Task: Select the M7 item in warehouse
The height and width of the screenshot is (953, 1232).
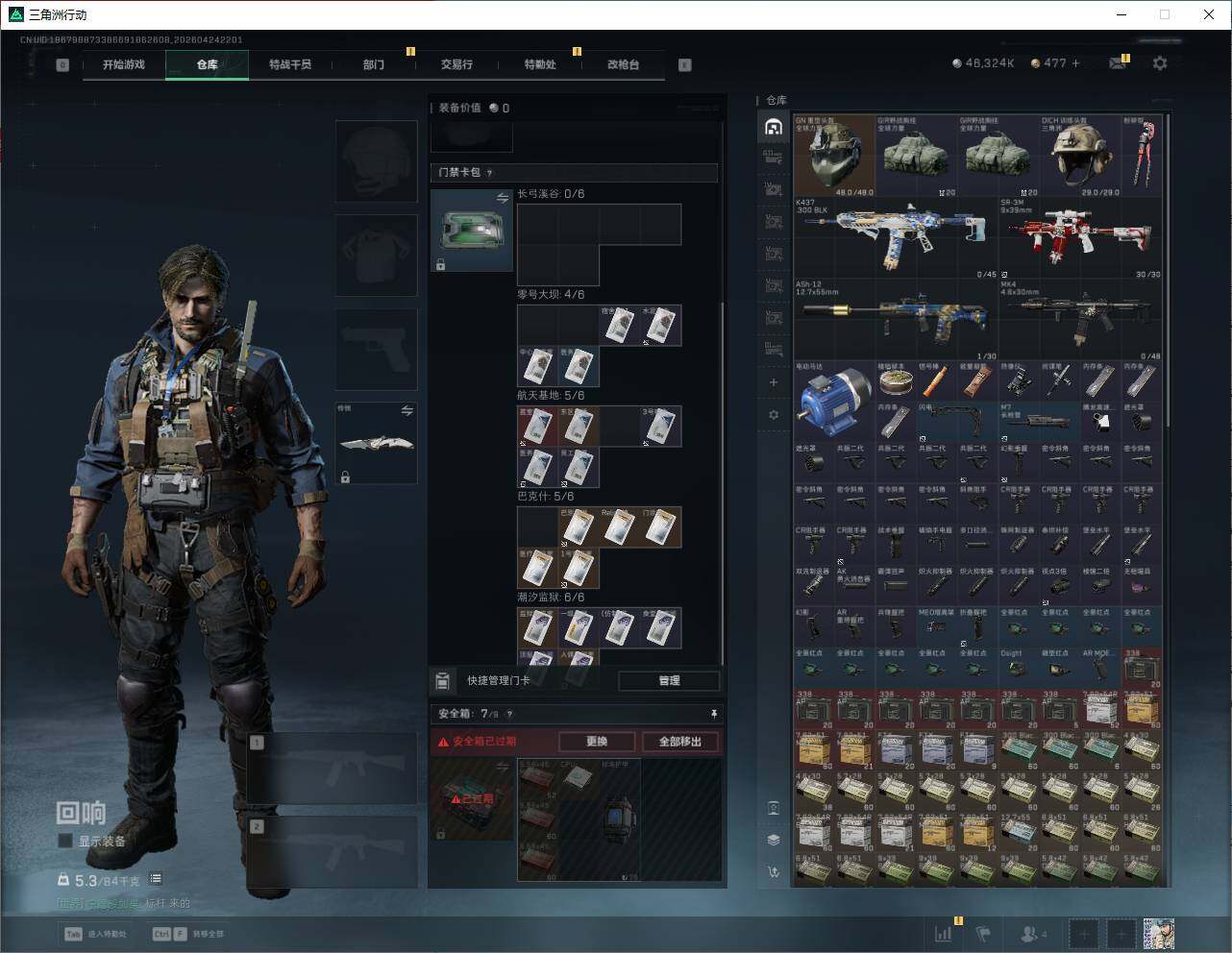Action: pos(1039,422)
